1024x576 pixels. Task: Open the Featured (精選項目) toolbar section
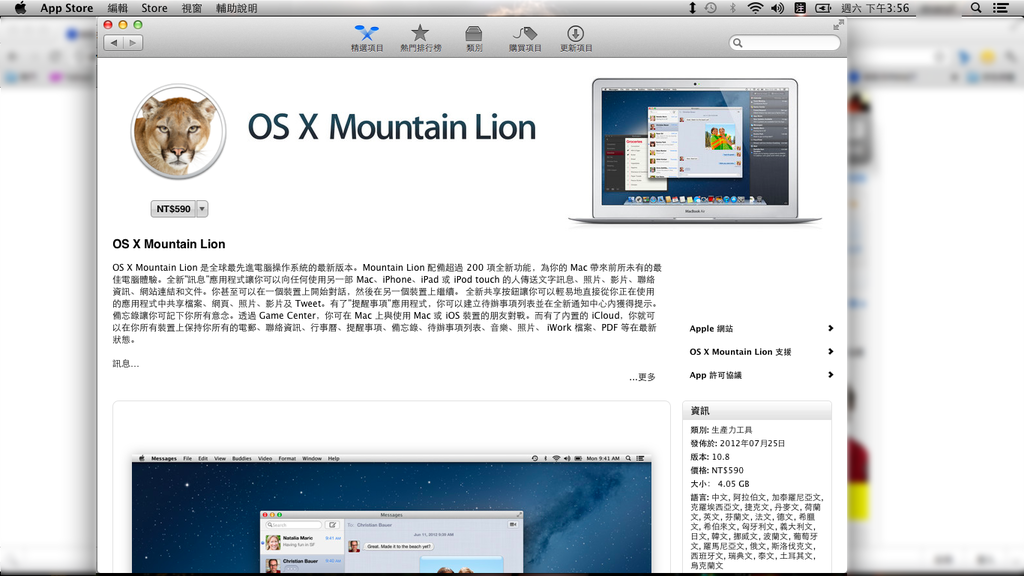coord(366,39)
